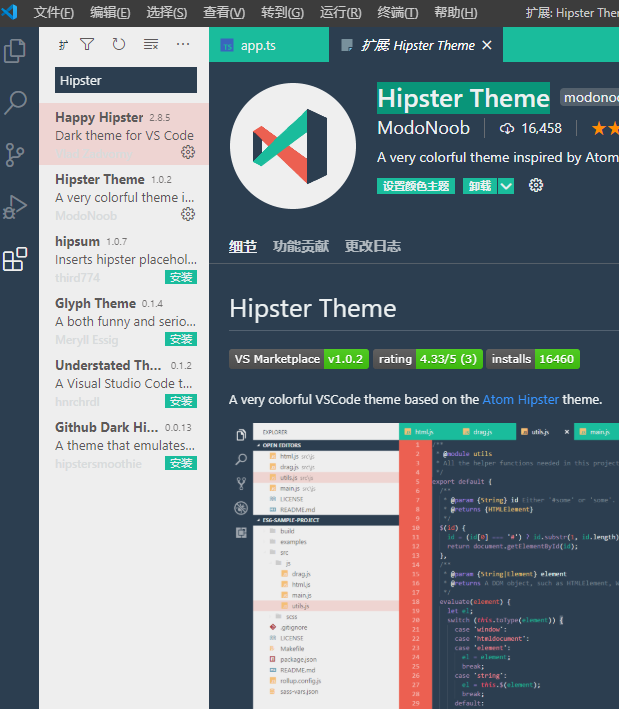Clear extensions search results icon
This screenshot has height=709, width=619.
click(151, 44)
